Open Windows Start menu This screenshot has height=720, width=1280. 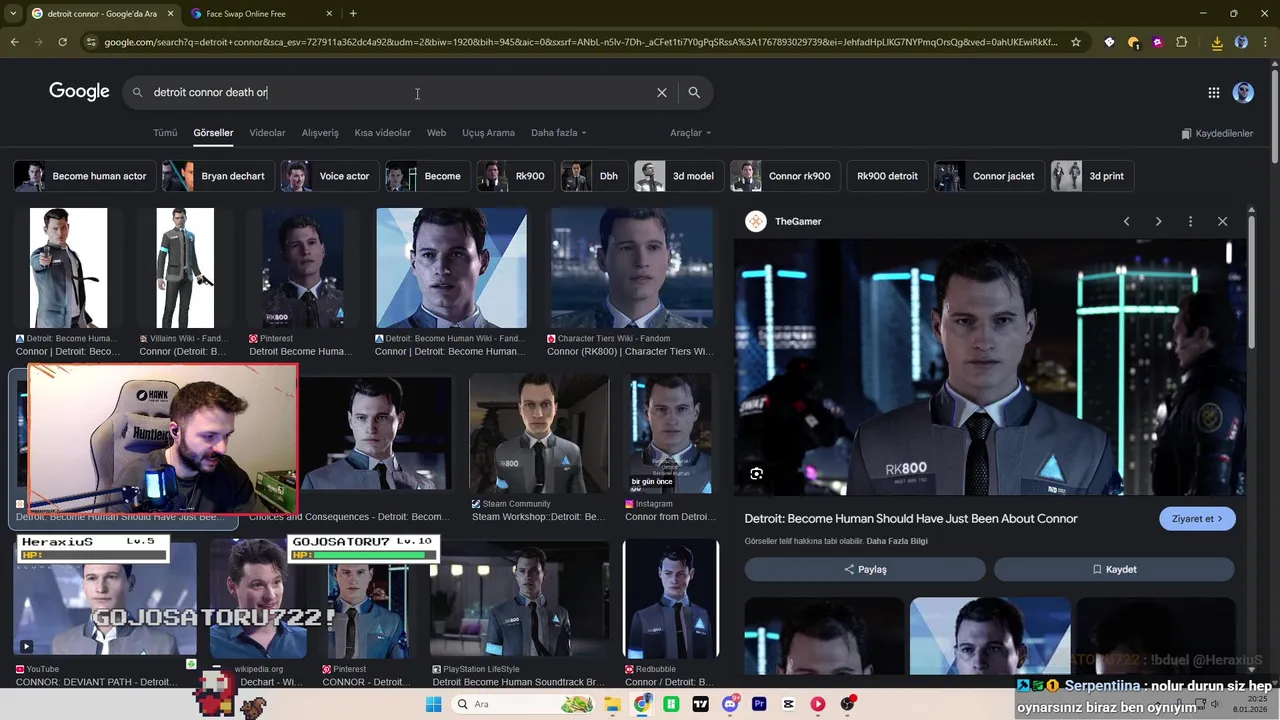[433, 704]
